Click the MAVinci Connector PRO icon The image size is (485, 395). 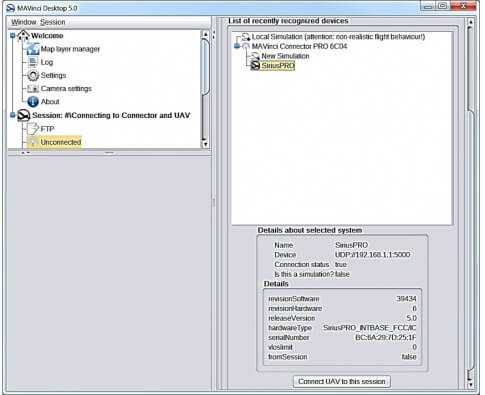click(246, 46)
